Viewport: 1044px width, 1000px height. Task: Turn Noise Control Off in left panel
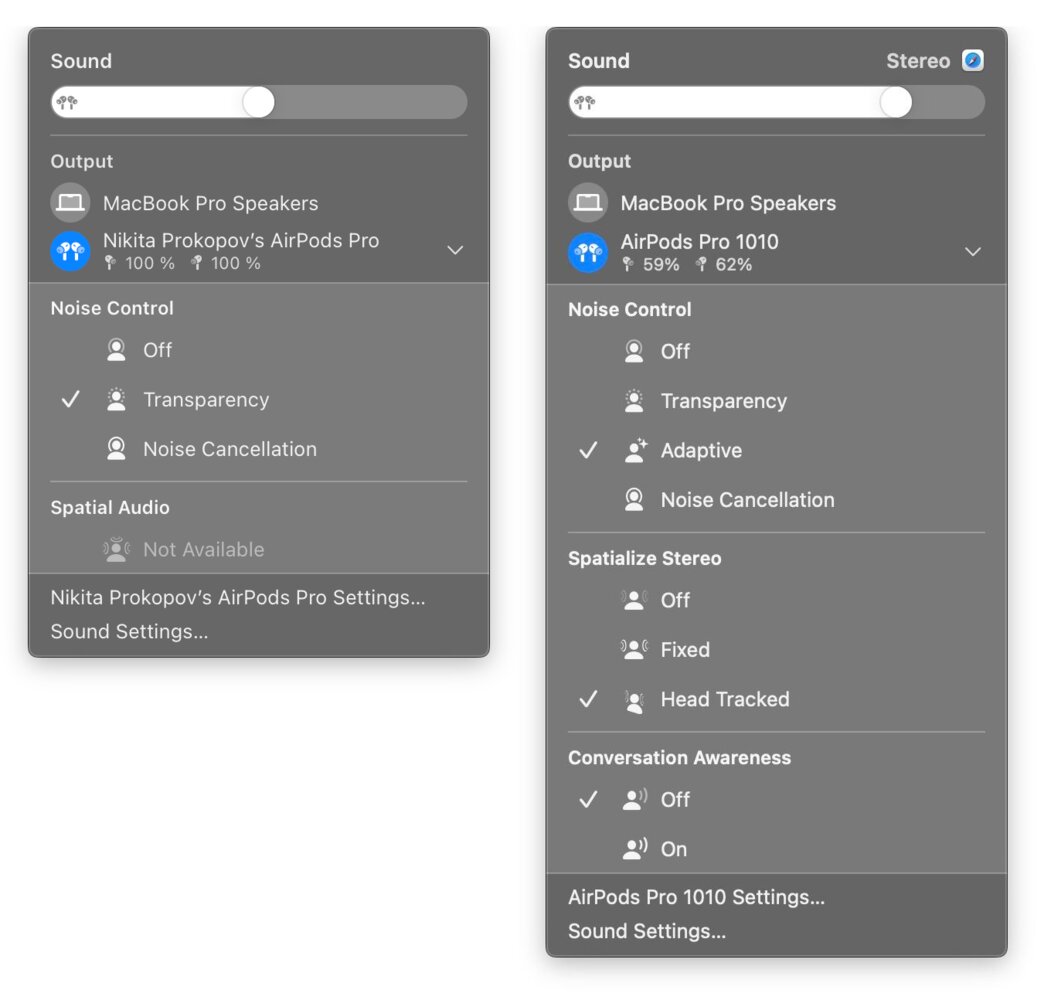tap(258, 350)
